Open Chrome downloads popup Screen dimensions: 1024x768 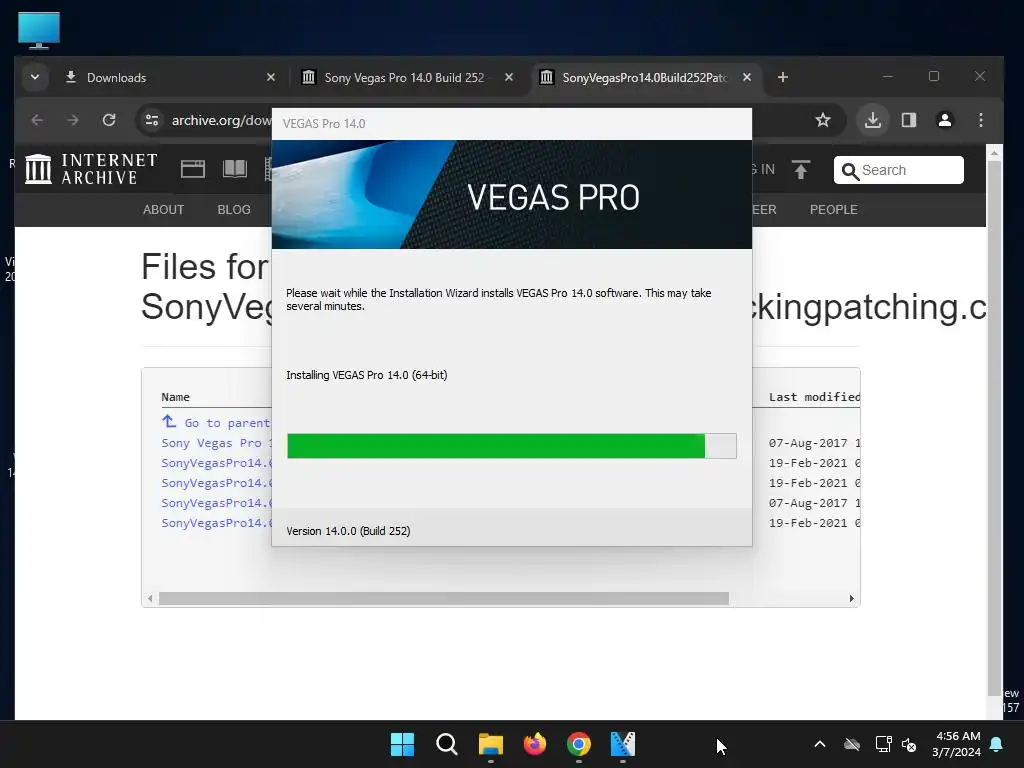tap(872, 120)
